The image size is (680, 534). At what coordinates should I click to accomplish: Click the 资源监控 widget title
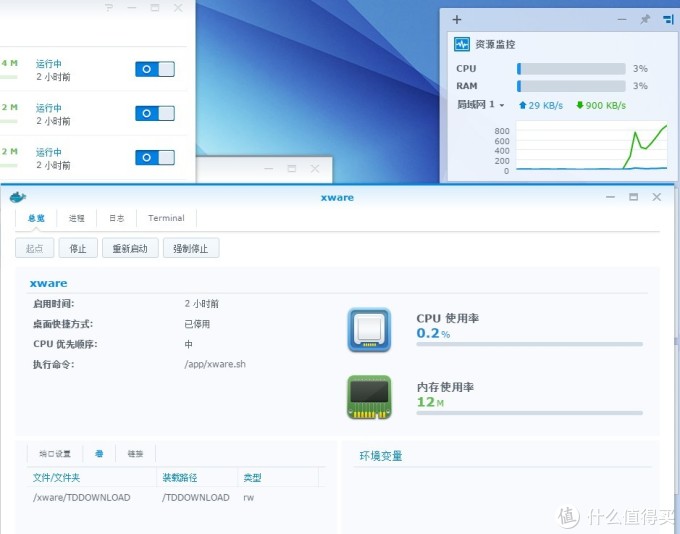495,44
